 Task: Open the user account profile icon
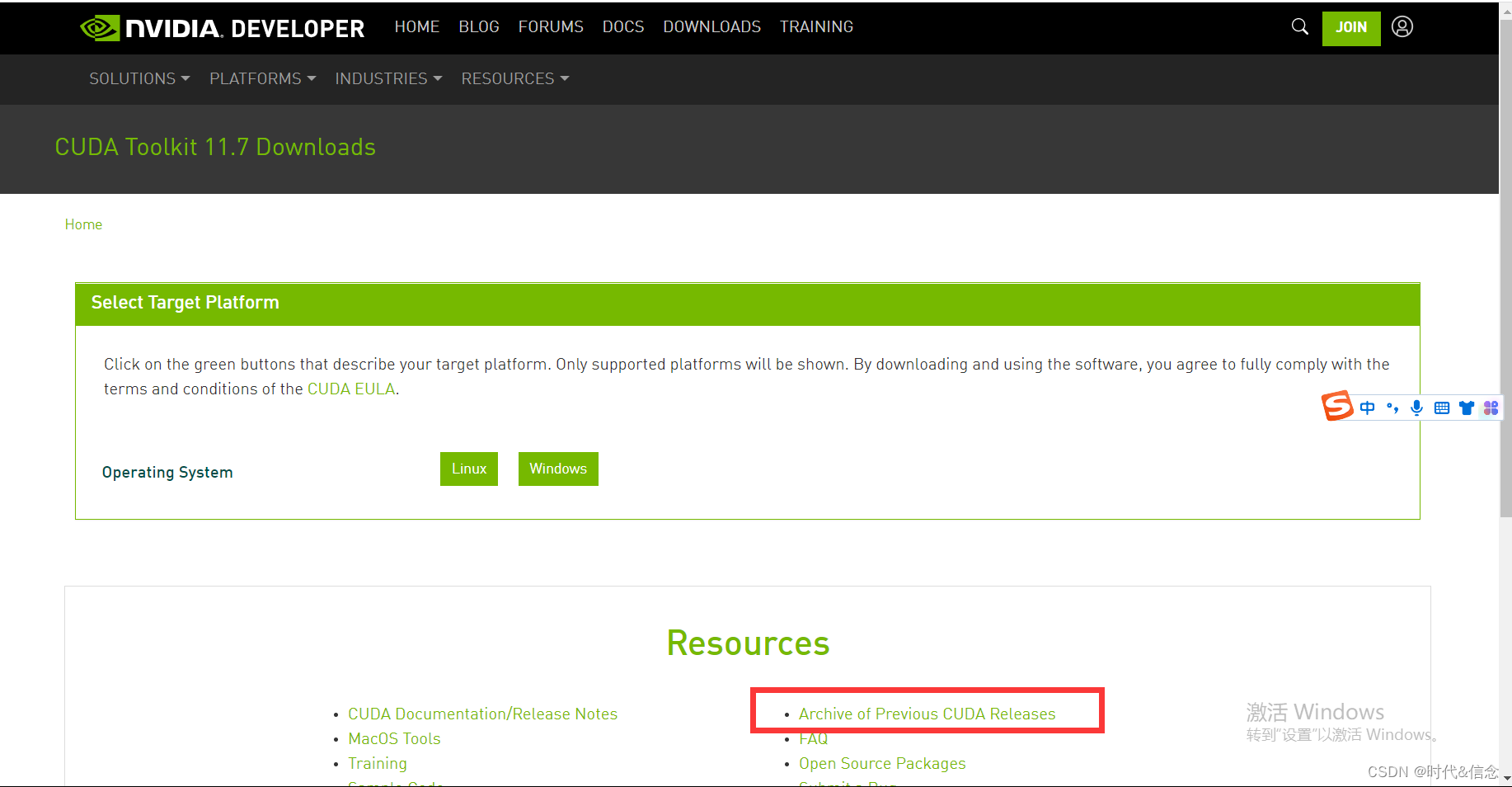1402,27
